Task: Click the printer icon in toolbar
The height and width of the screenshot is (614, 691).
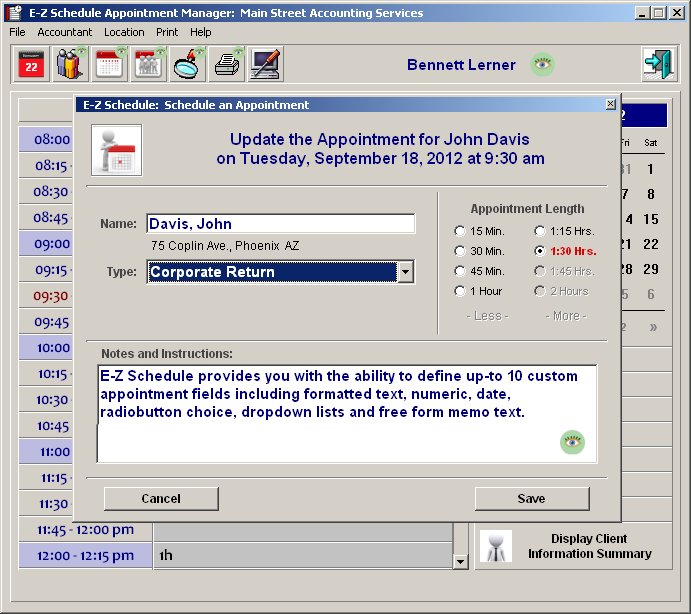Action: point(227,65)
